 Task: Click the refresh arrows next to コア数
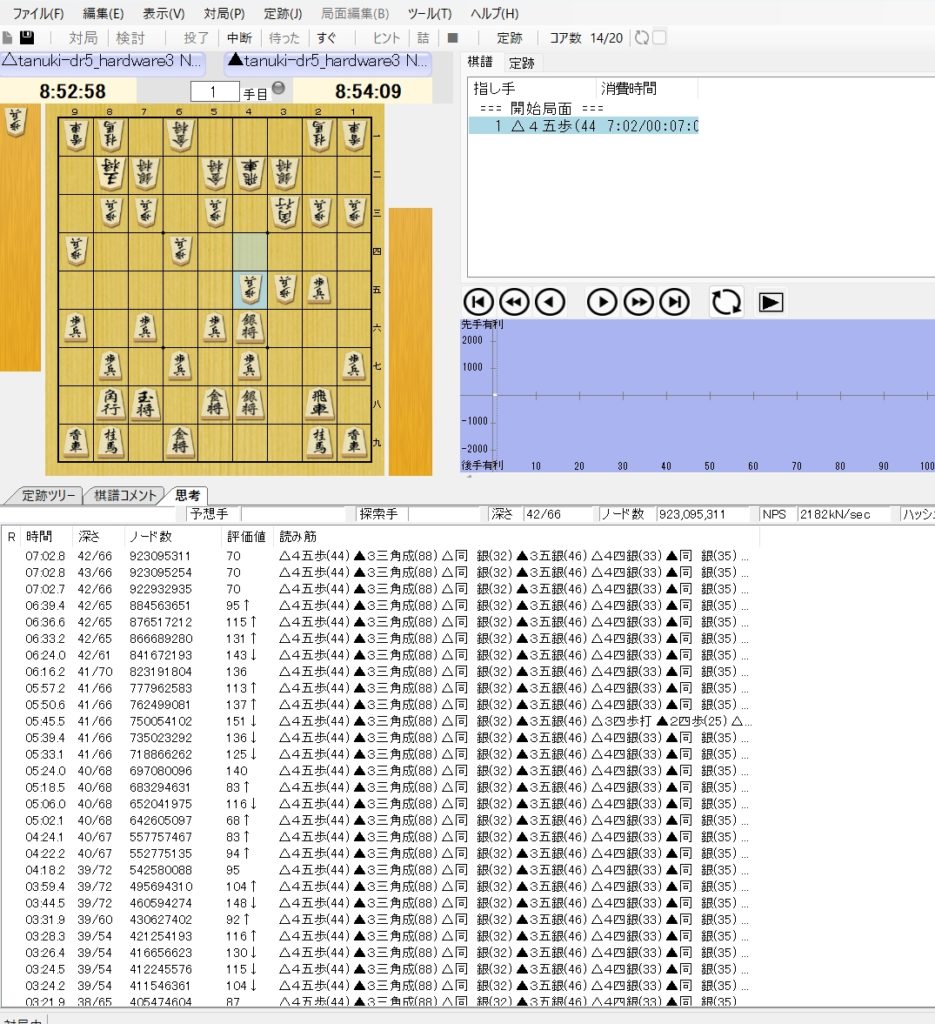[x=641, y=38]
